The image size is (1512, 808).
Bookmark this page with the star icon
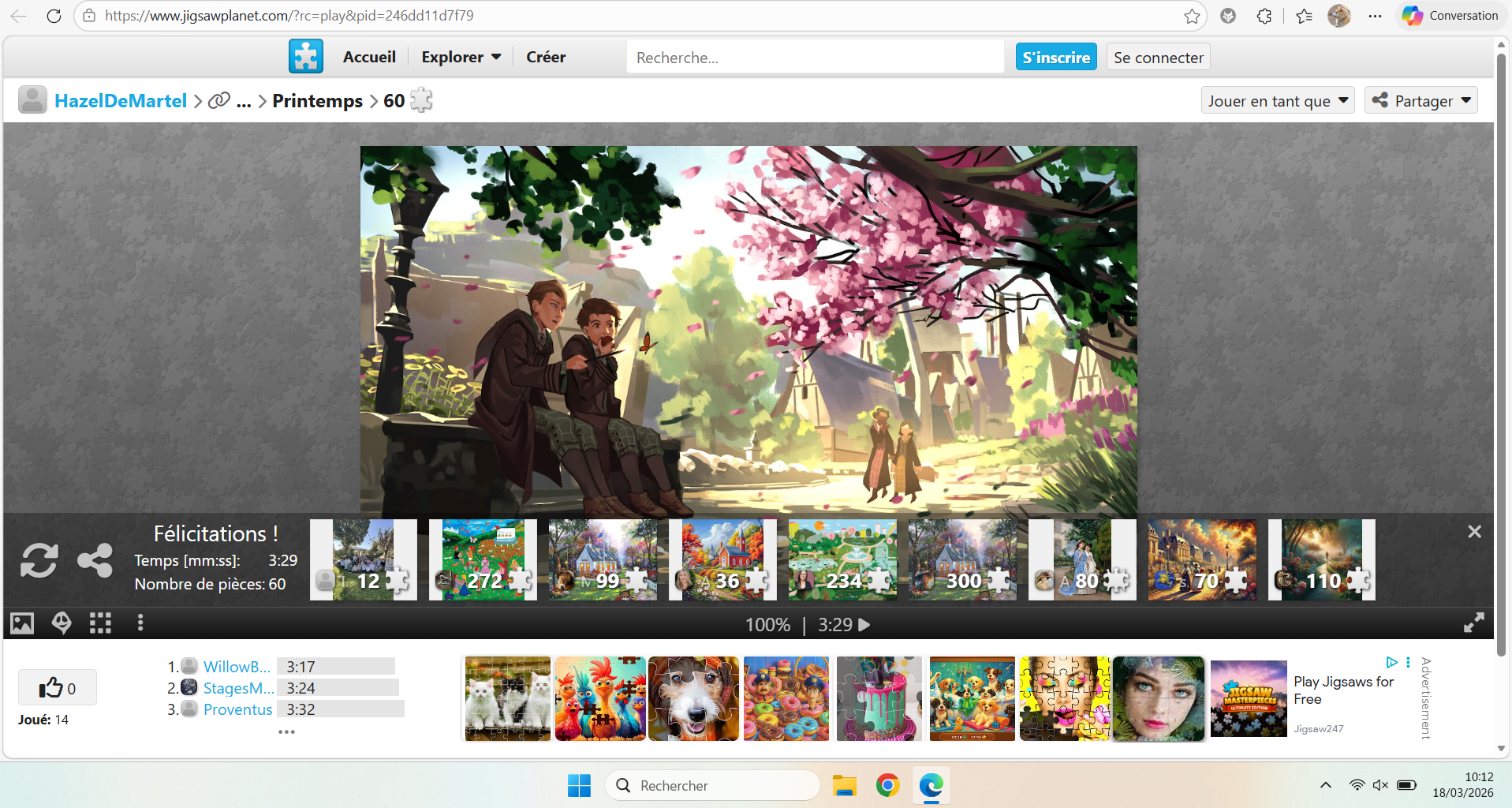tap(1192, 16)
